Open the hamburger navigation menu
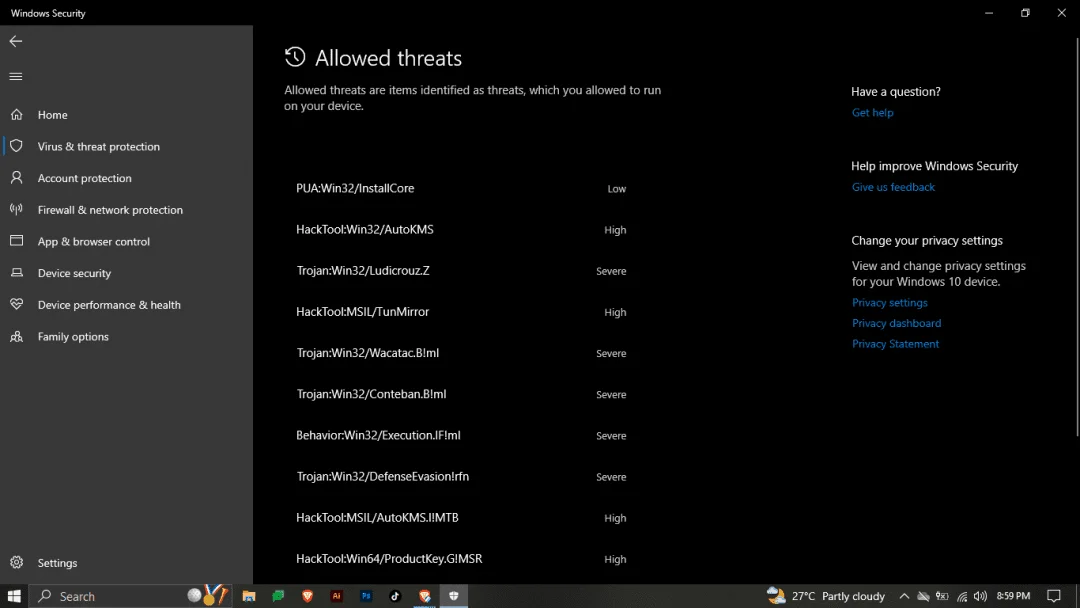Viewport: 1080px width, 608px height. coord(16,76)
